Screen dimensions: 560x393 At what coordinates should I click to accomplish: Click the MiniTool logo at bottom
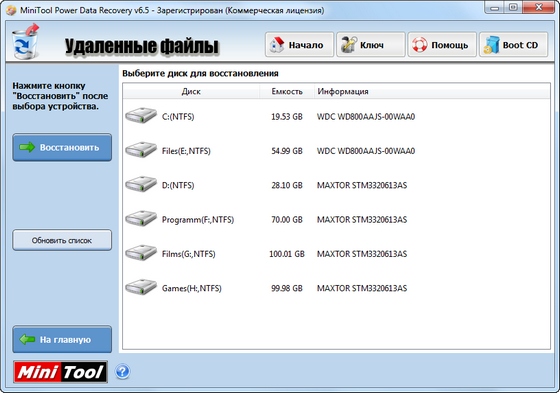[60, 372]
